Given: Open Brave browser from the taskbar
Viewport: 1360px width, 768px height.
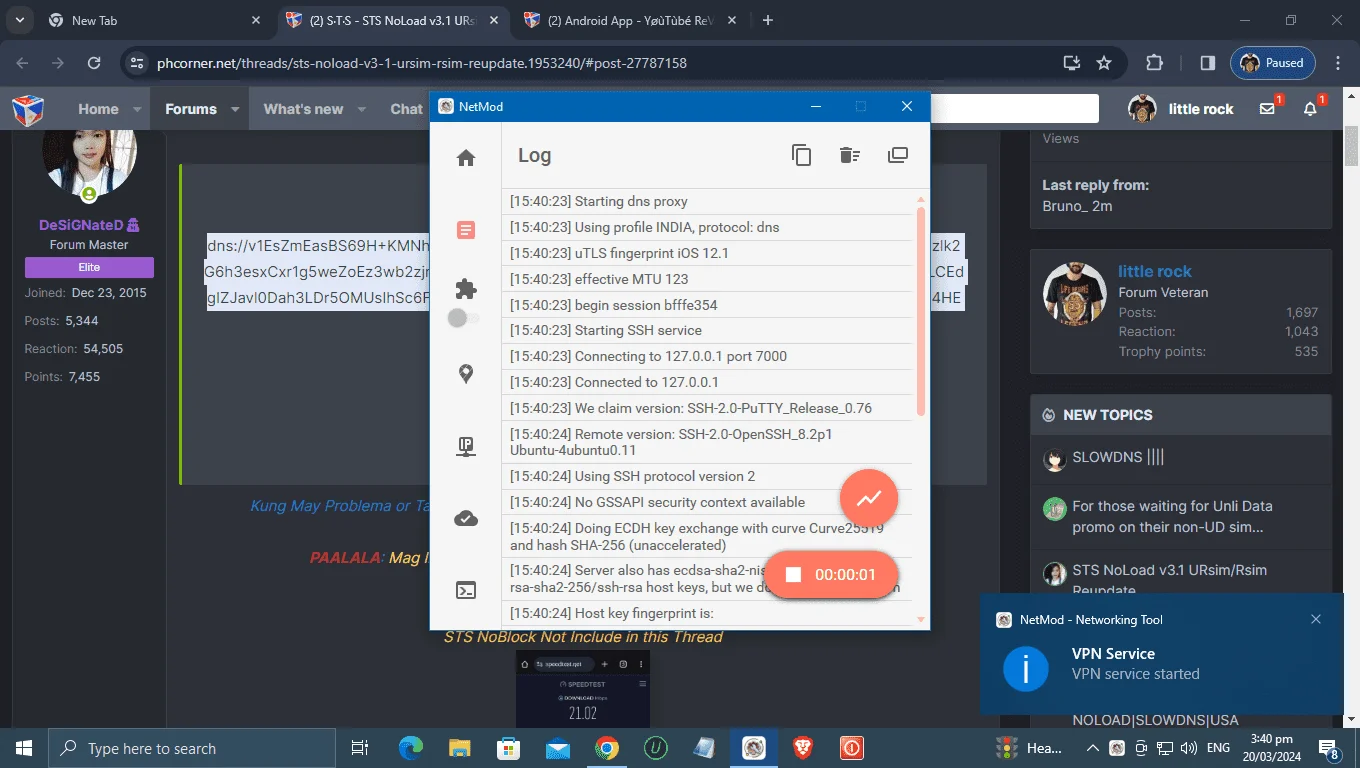Looking at the screenshot, I should pyautogui.click(x=803, y=748).
